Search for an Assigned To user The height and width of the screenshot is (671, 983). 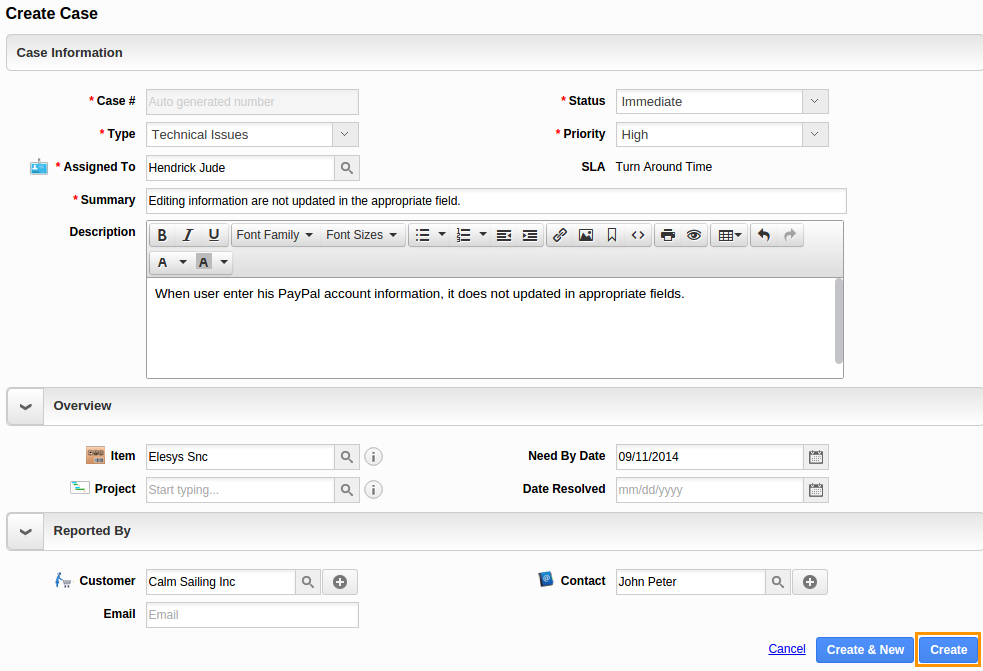coord(346,167)
